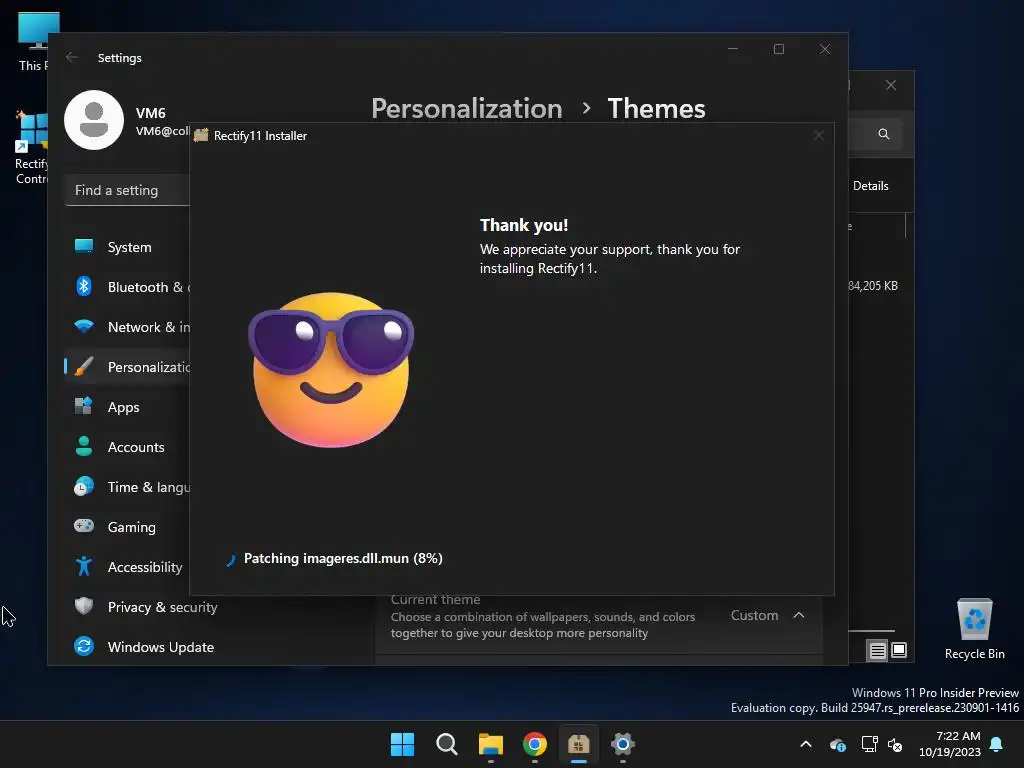
Task: Click the Rectify11 installer taskbar icon
Action: click(579, 744)
